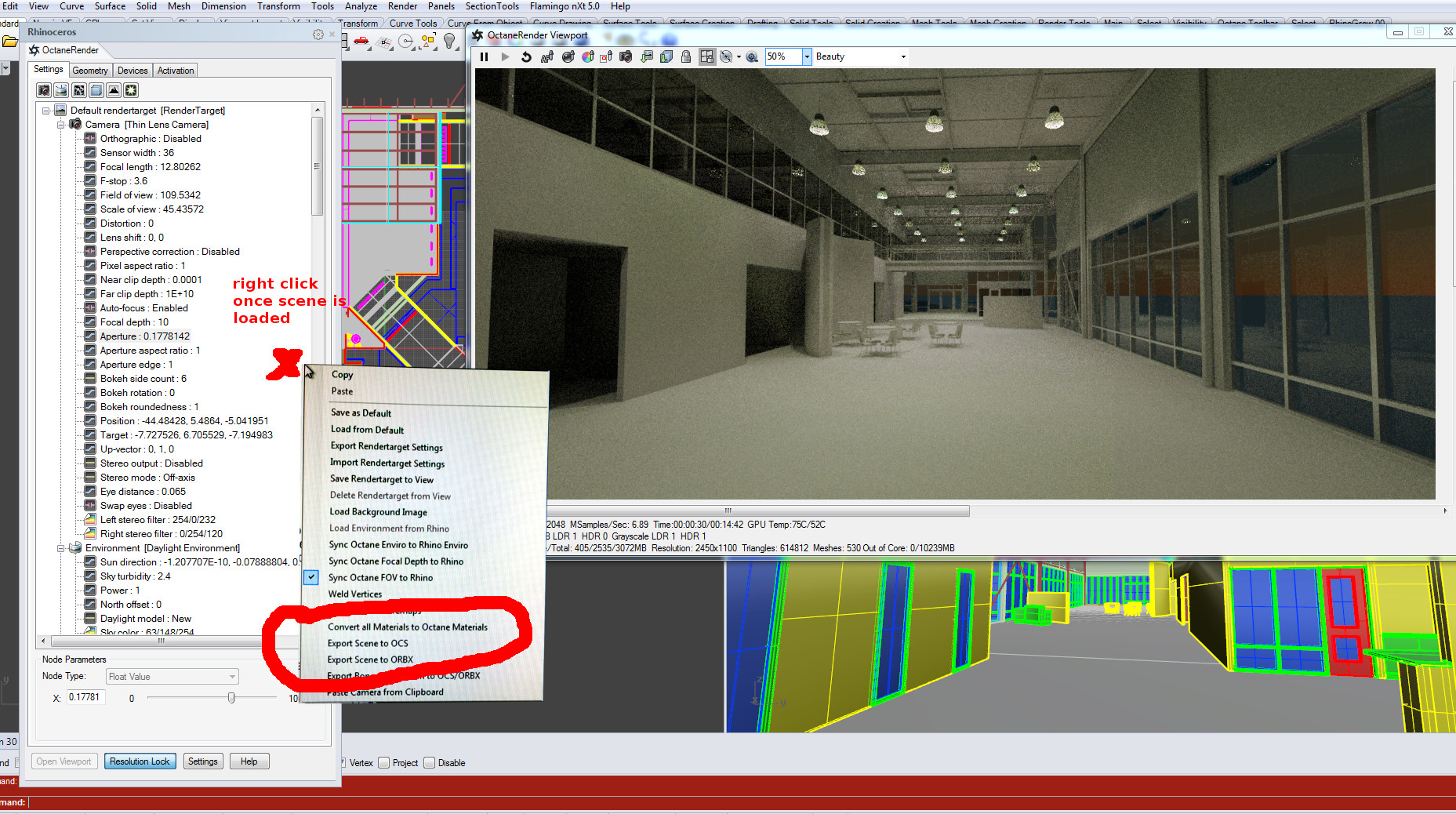Toggle the four-pane grid icon in viewport toolbar
This screenshot has height=814, width=1456.
pyautogui.click(x=707, y=56)
